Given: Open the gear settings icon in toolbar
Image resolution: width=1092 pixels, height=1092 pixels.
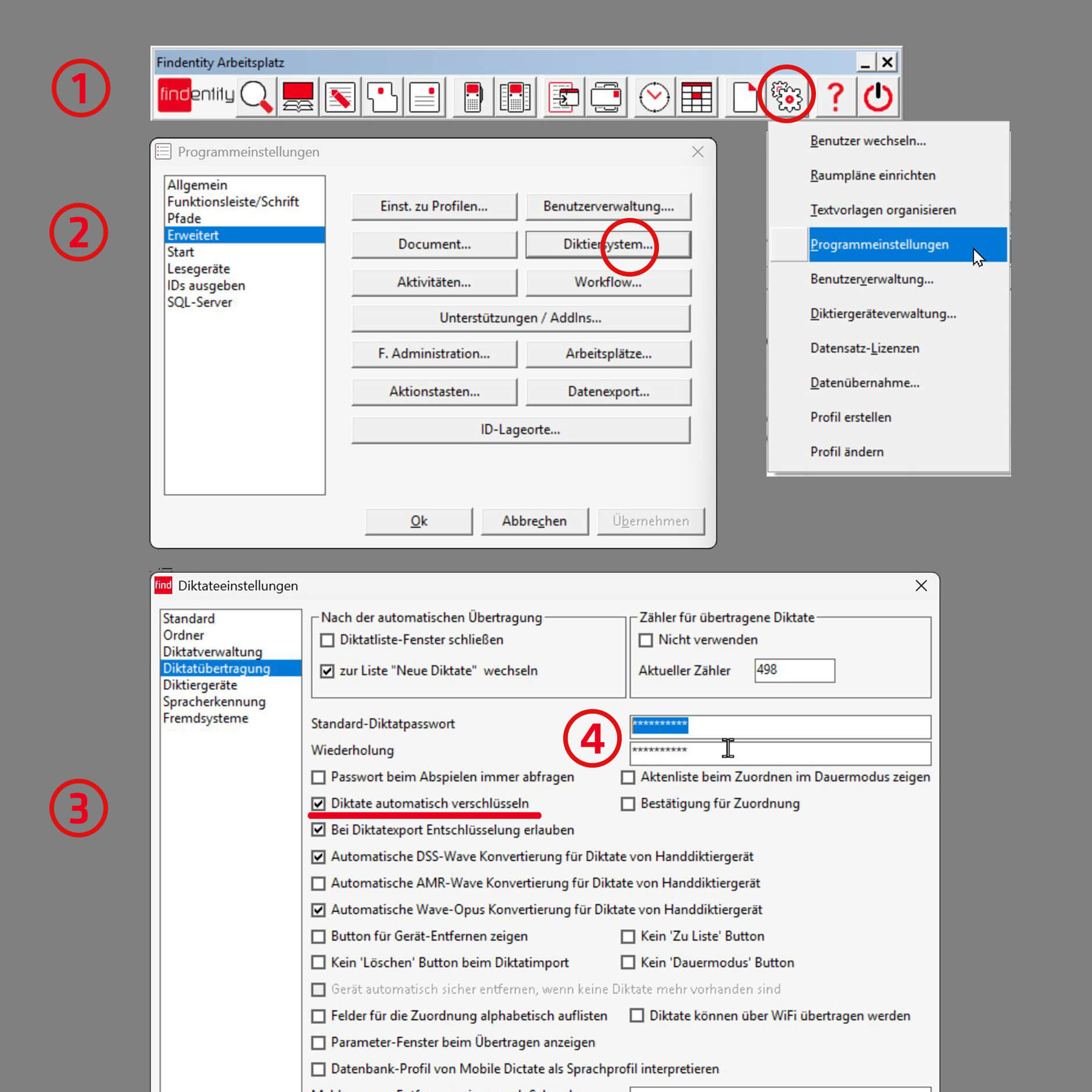Looking at the screenshot, I should point(786,96).
